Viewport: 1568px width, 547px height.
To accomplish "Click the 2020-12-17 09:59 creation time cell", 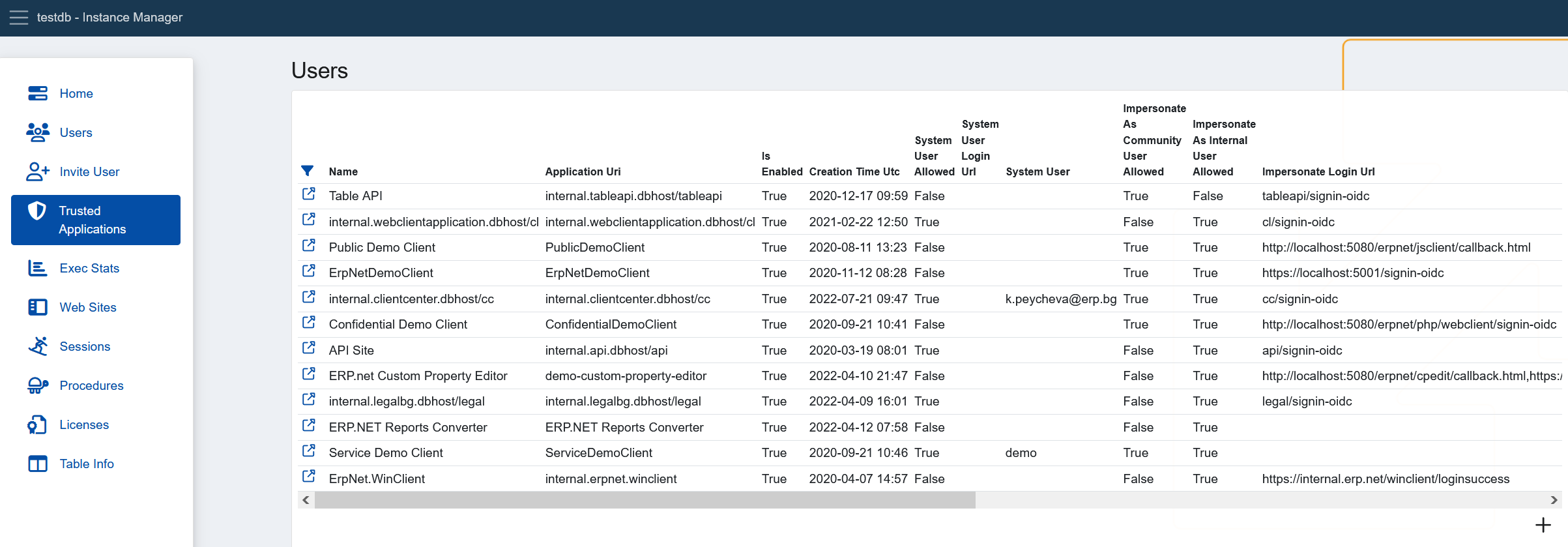I will tap(858, 196).
